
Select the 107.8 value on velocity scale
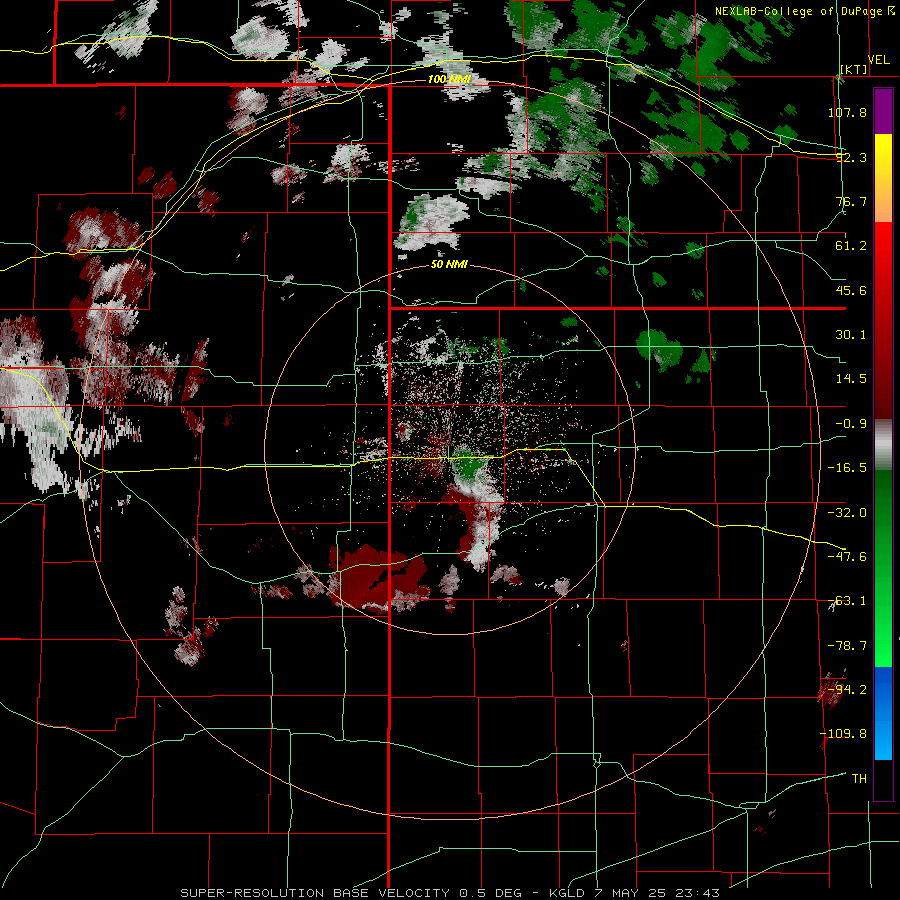coord(847,112)
